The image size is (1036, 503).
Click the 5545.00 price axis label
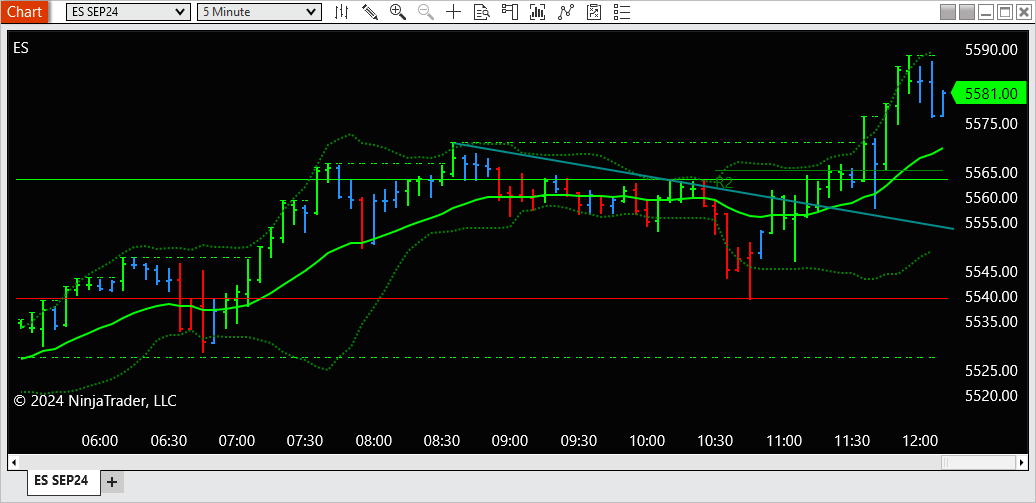[990, 272]
